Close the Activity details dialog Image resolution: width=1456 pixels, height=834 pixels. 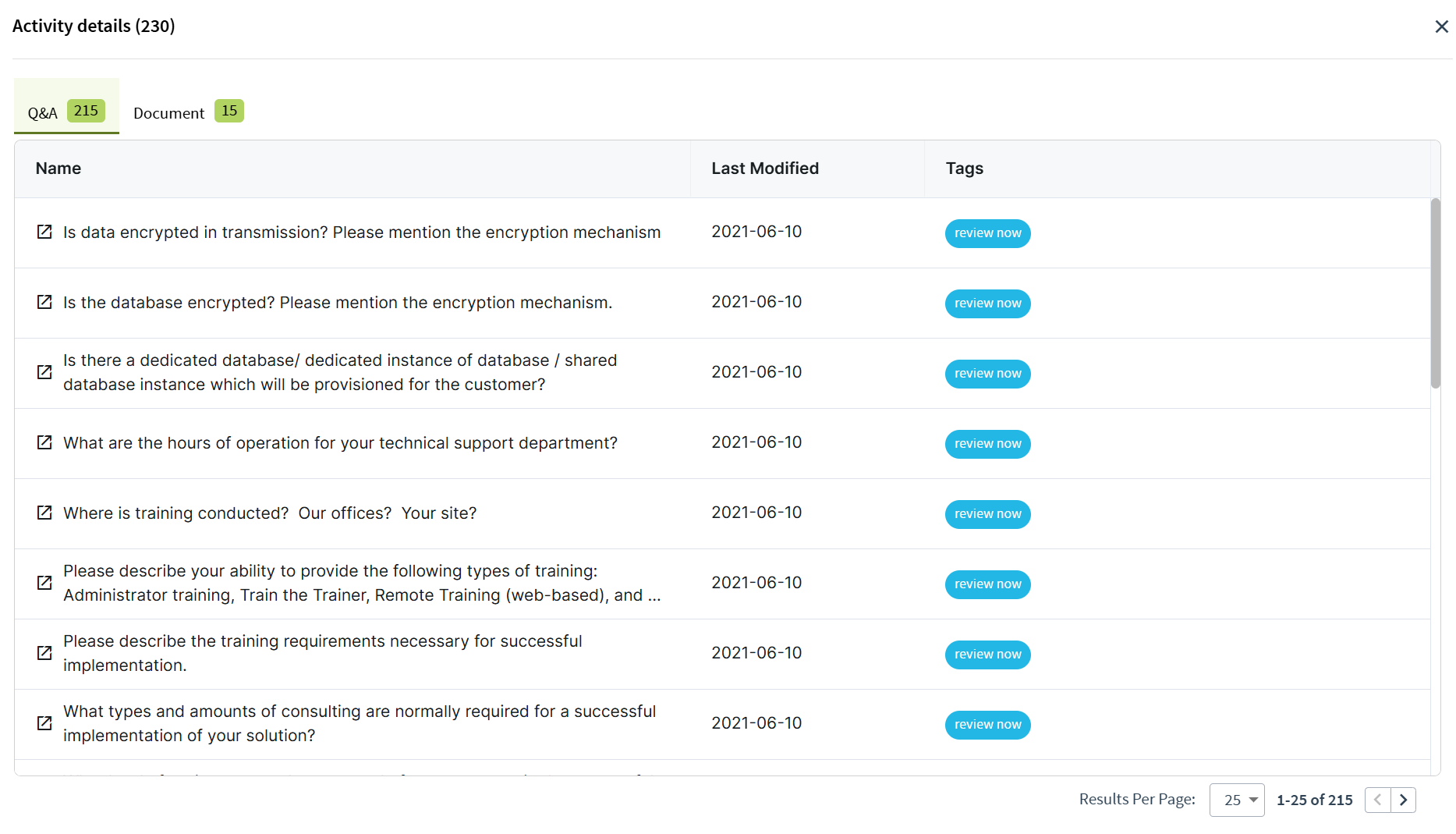coord(1441,27)
